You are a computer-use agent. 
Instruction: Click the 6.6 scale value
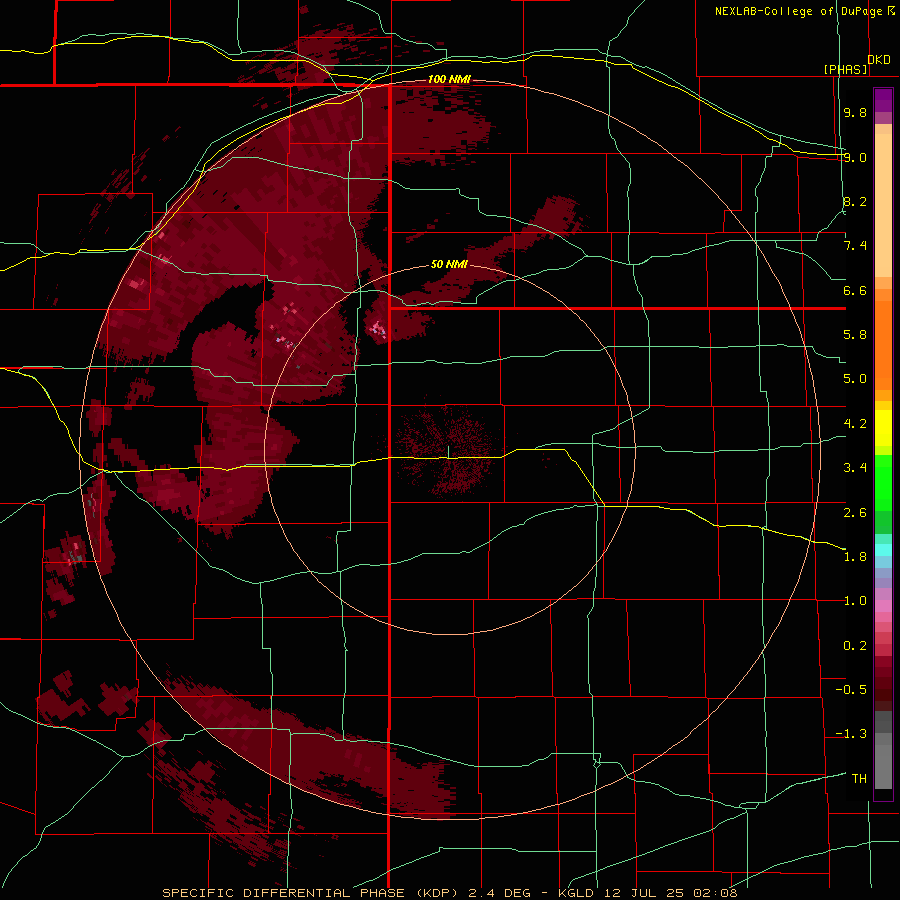coord(855,290)
